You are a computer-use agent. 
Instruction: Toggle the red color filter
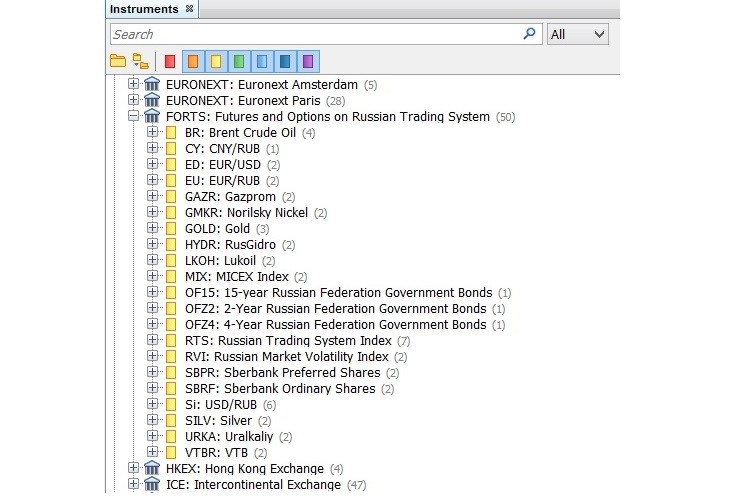170,61
